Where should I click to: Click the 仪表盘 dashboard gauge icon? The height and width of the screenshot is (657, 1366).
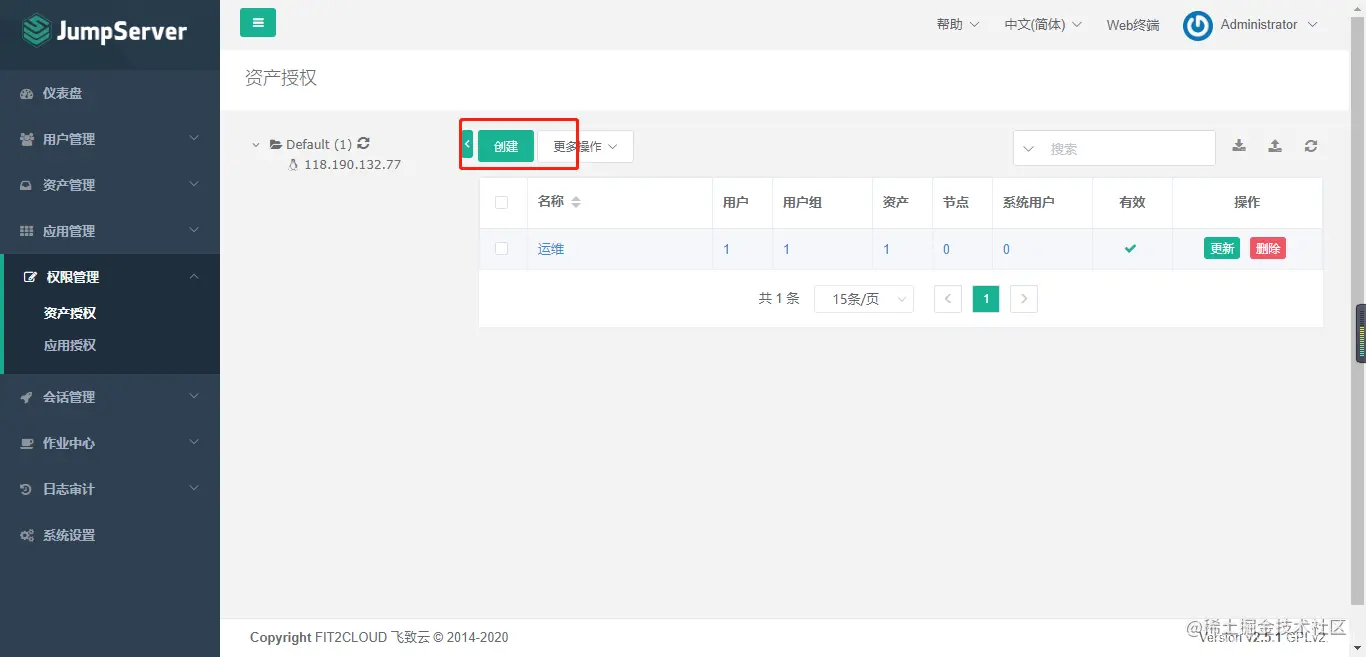(27, 94)
